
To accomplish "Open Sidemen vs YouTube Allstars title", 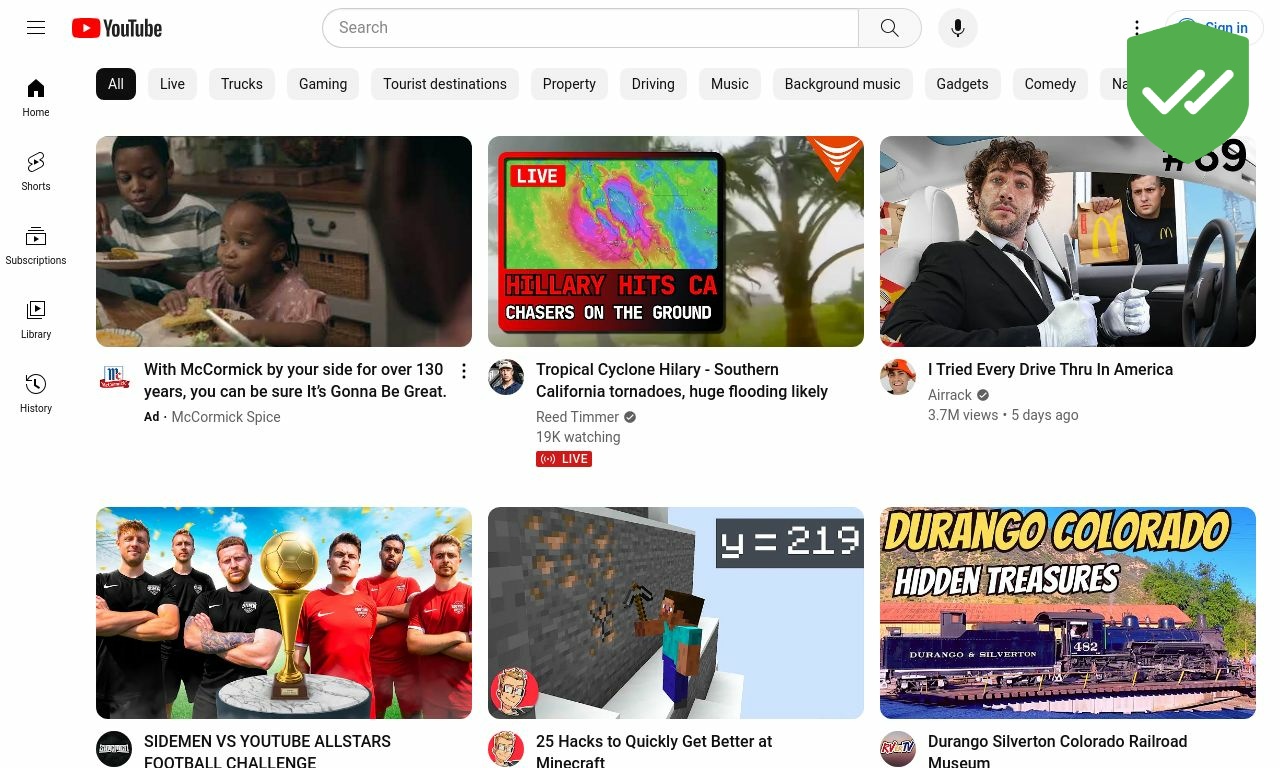I will point(267,752).
